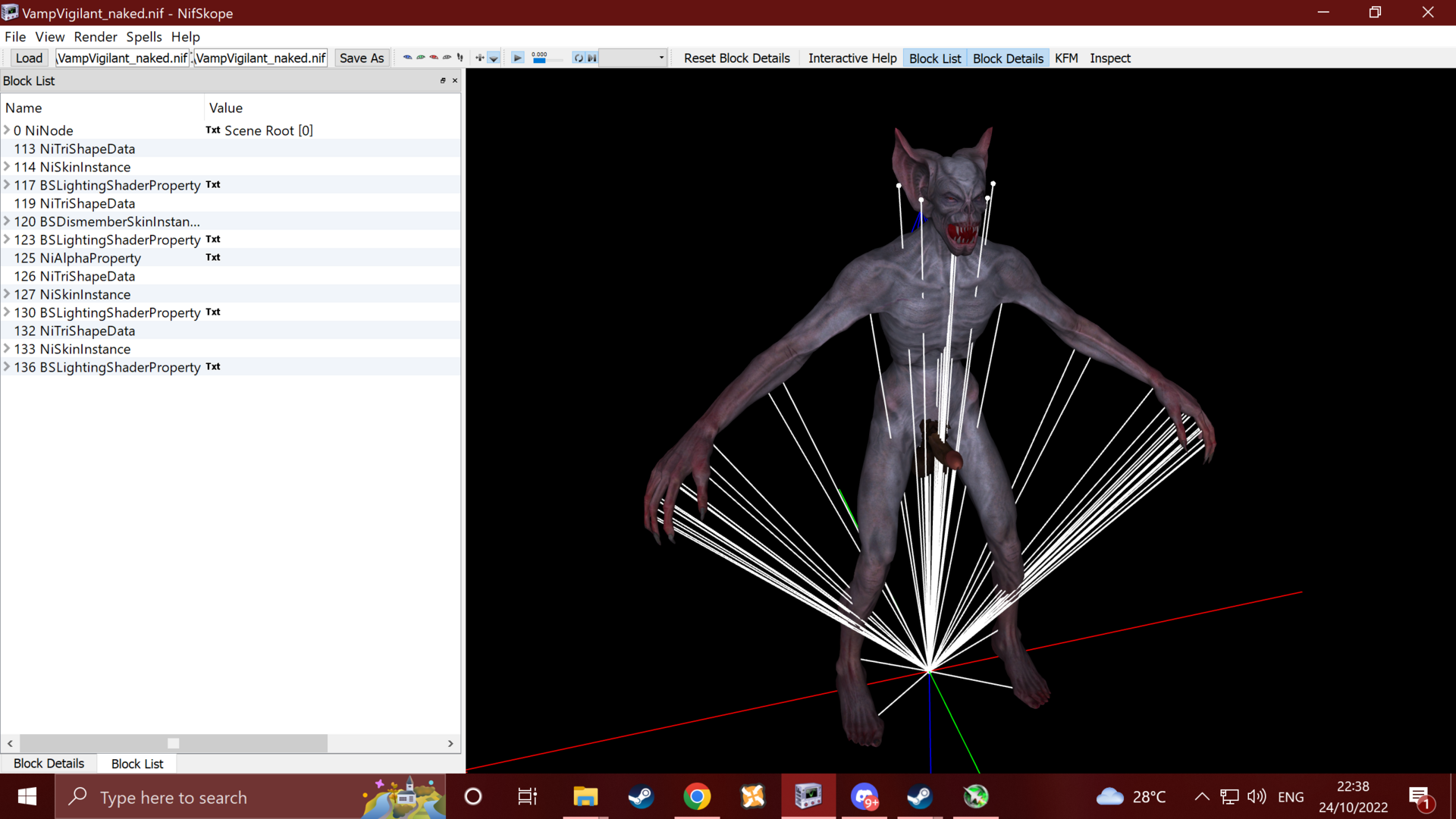Open File Explorer from taskbar

[585, 796]
